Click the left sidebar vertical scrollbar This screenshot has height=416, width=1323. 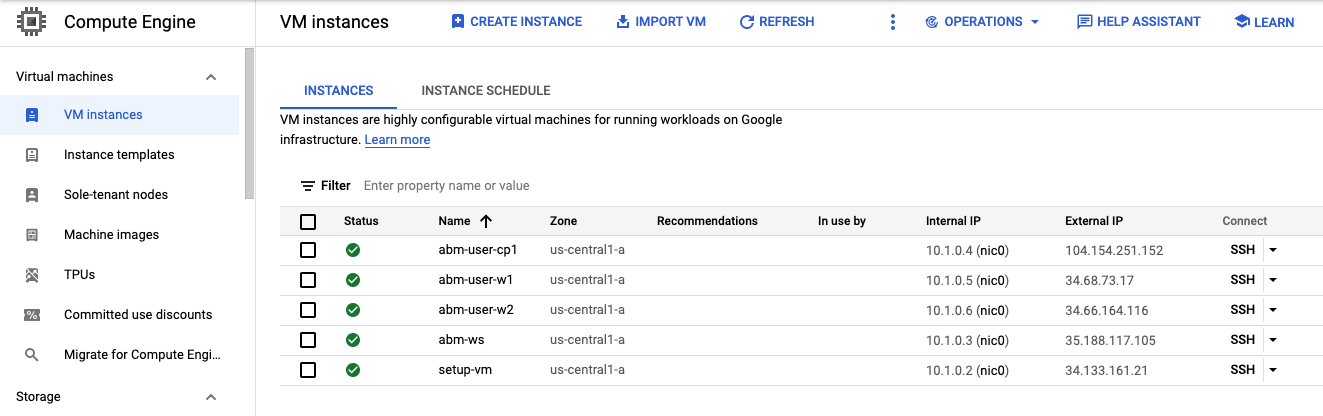(249, 125)
